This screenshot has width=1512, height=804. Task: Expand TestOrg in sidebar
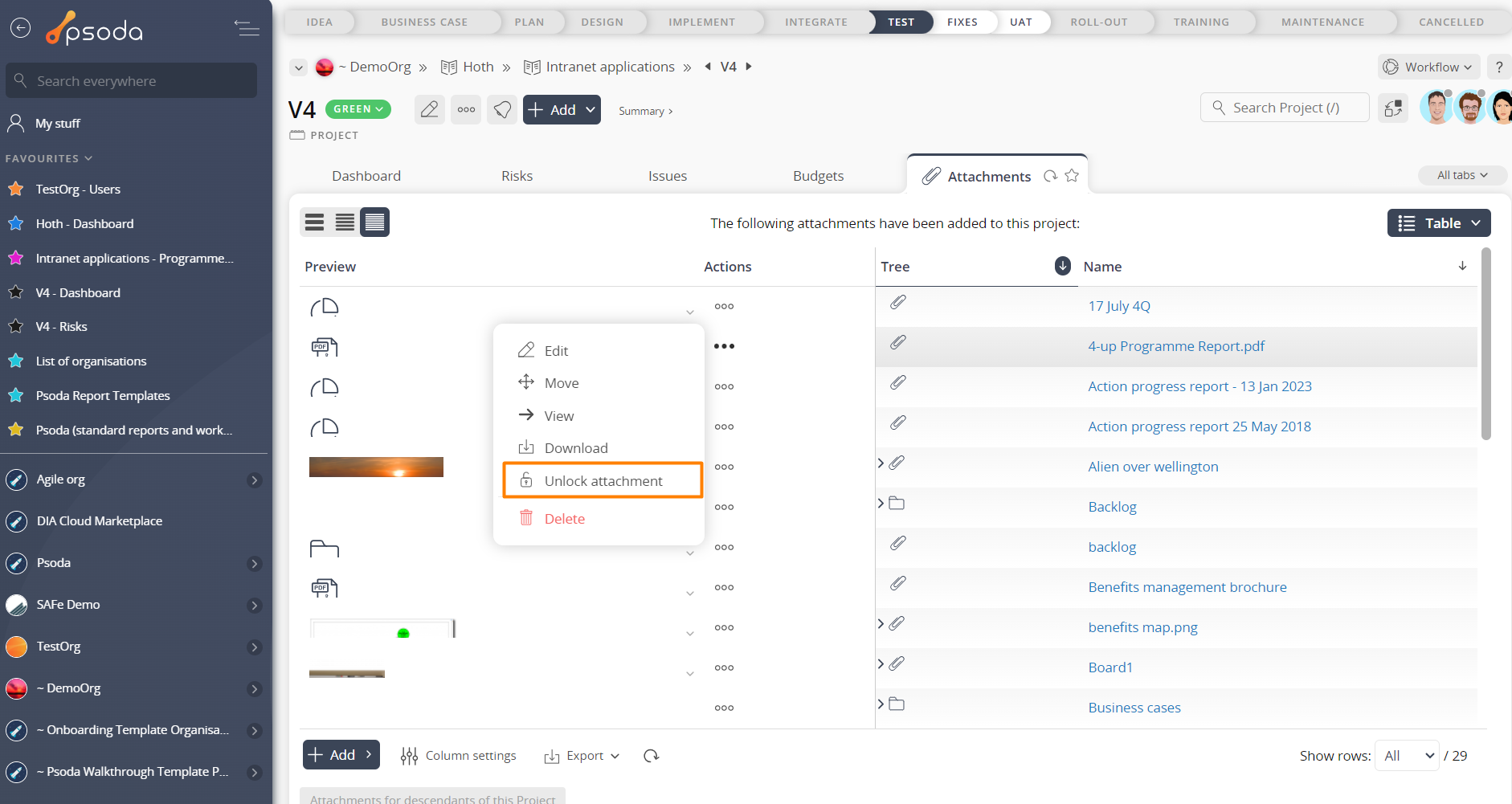tap(254, 647)
